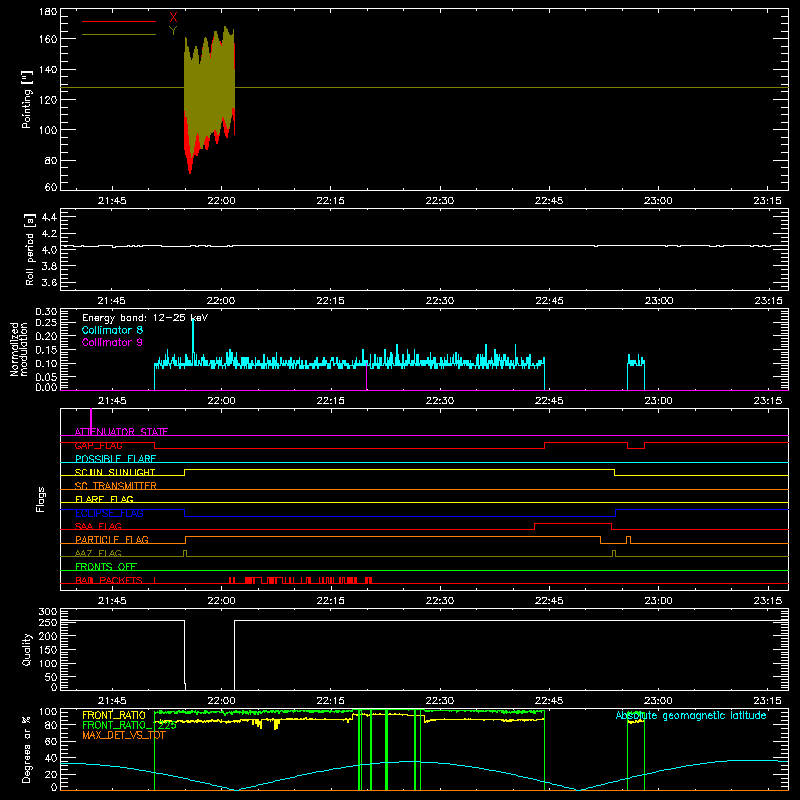
Task: Click the FRONTS_OFF flag label
Action: tap(106, 566)
